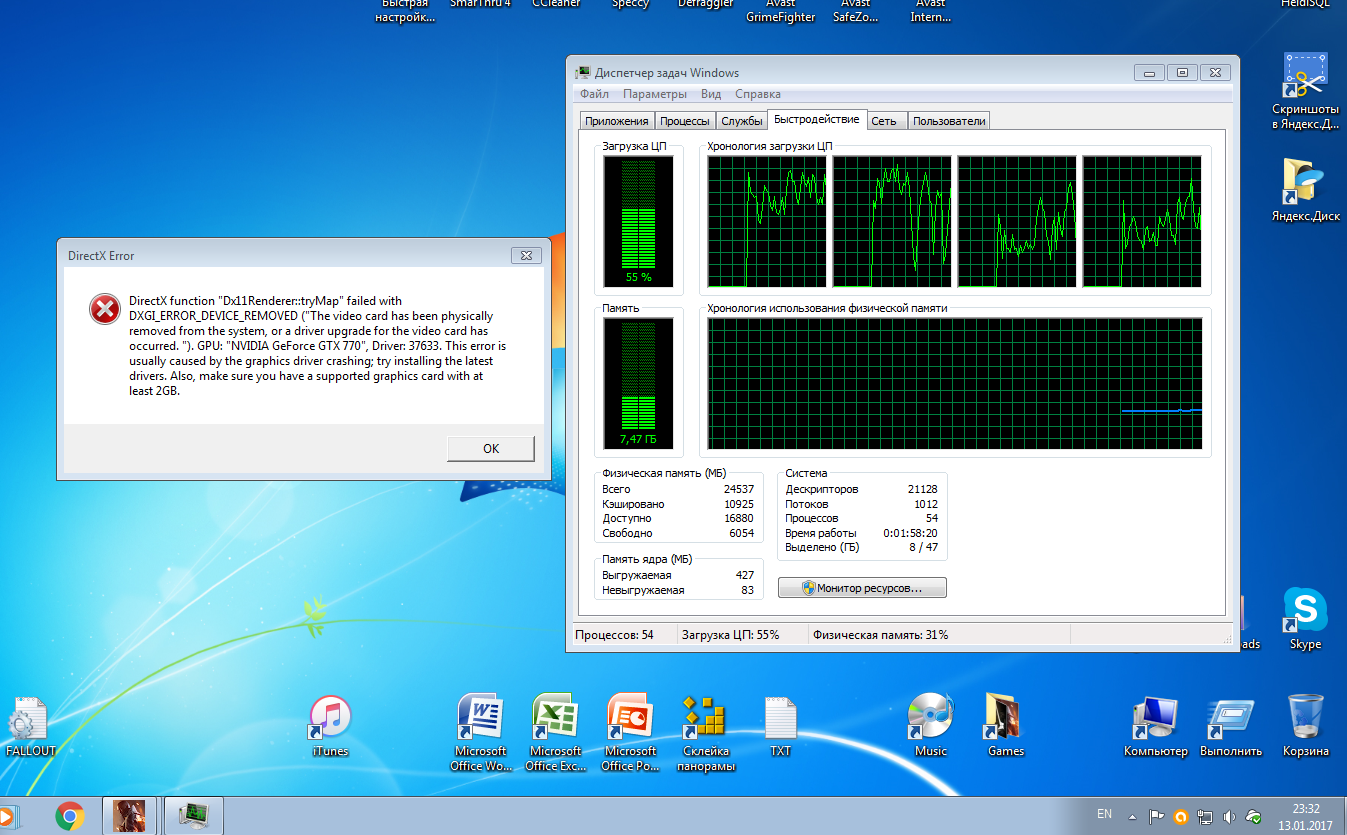This screenshot has height=835, width=1347.
Task: Open the Компьютер desktop icon
Action: pos(1155,726)
